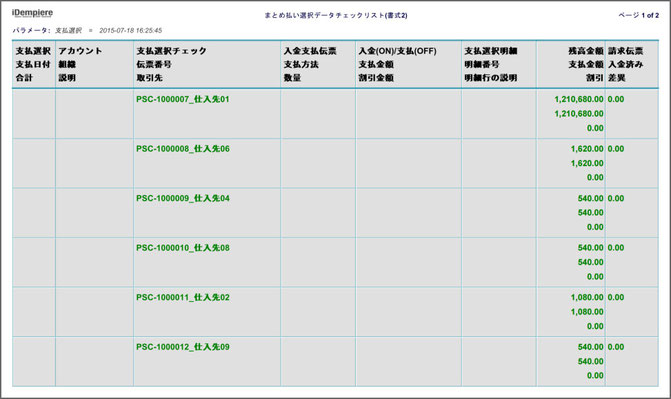The image size is (671, 399).
Task: Click the 割引 header under 残高金額
Action: (x=595, y=78)
